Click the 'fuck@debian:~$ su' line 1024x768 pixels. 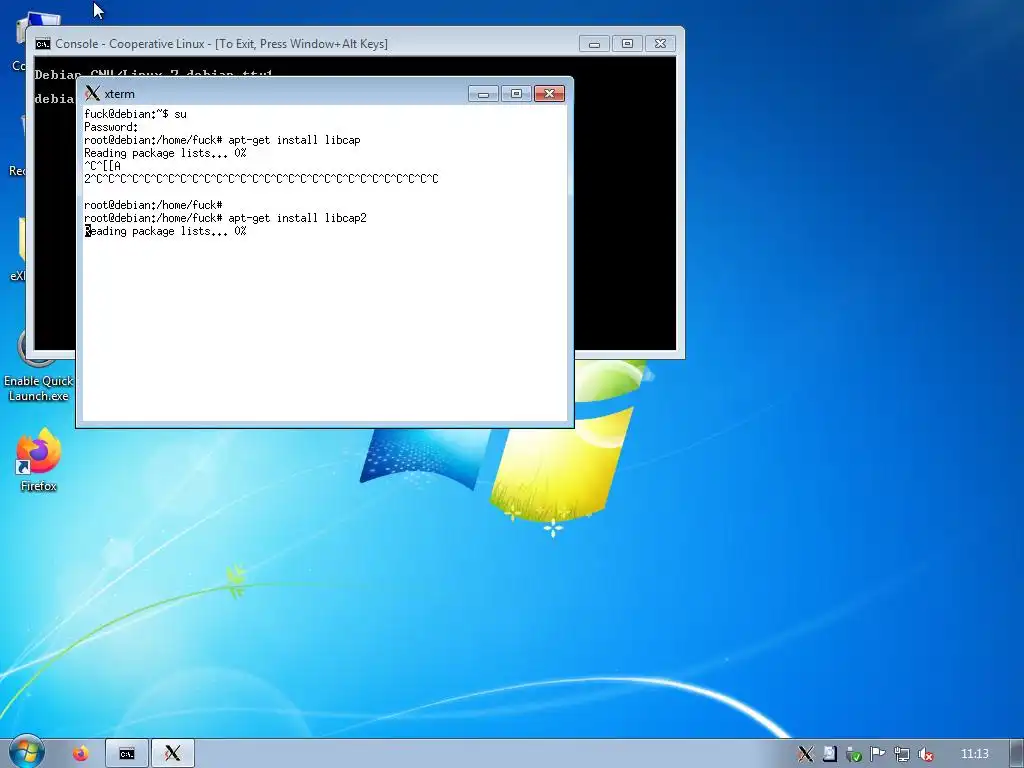click(135, 114)
